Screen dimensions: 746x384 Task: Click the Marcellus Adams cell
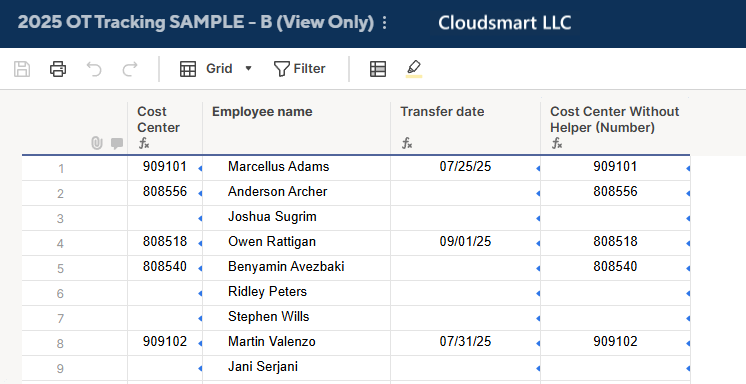[296, 168]
